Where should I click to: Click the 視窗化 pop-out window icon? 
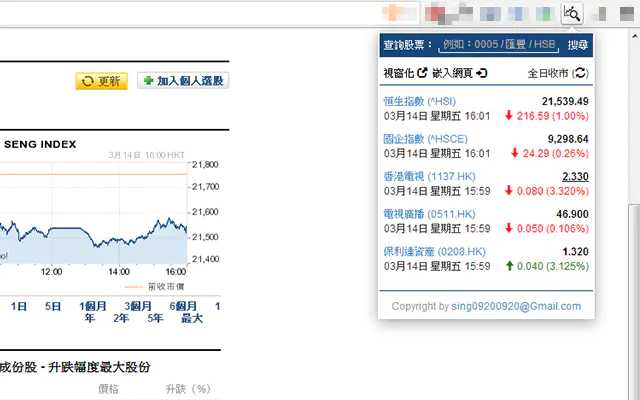tap(422, 73)
